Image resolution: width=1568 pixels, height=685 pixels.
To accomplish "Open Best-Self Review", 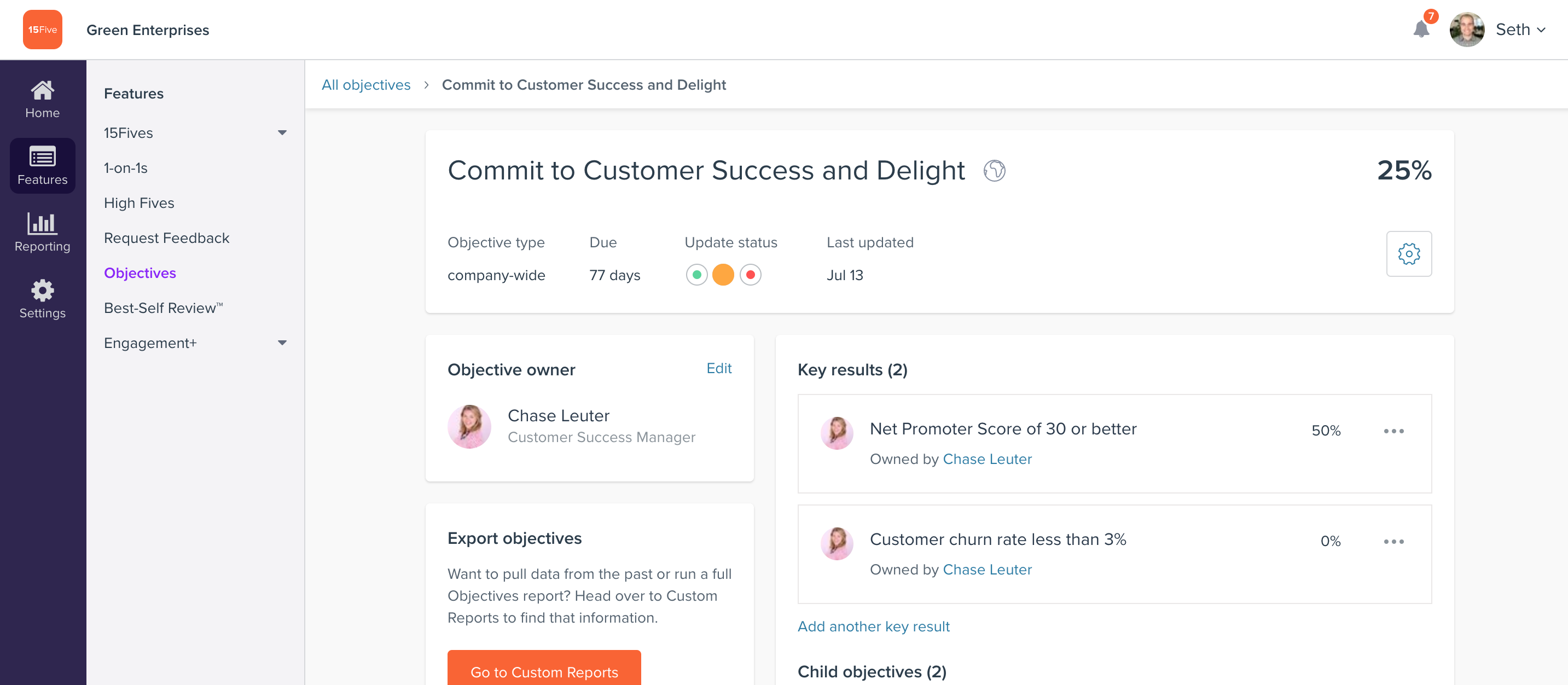I will point(164,307).
